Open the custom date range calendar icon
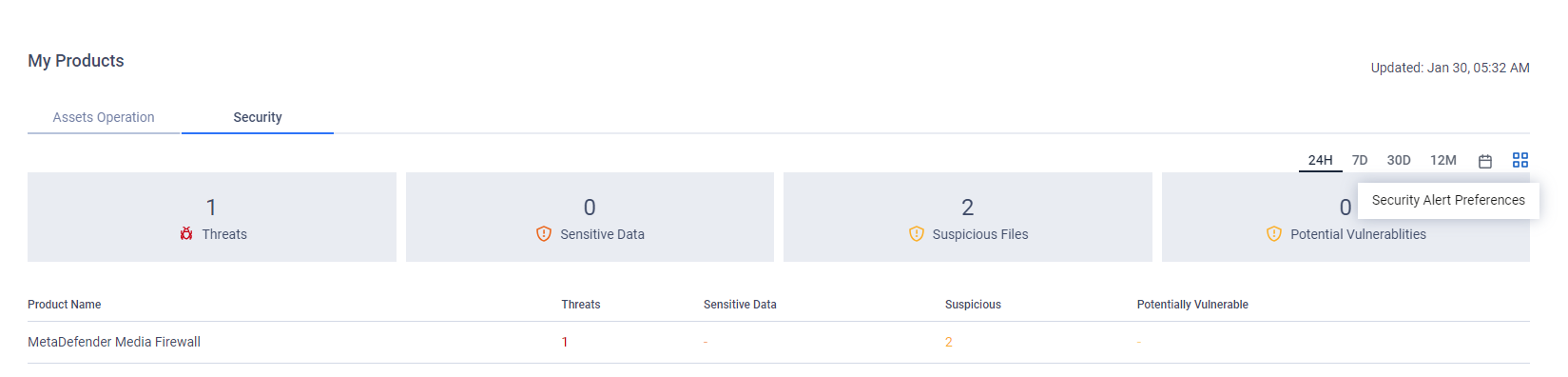The width and height of the screenshot is (1568, 377). [1484, 161]
